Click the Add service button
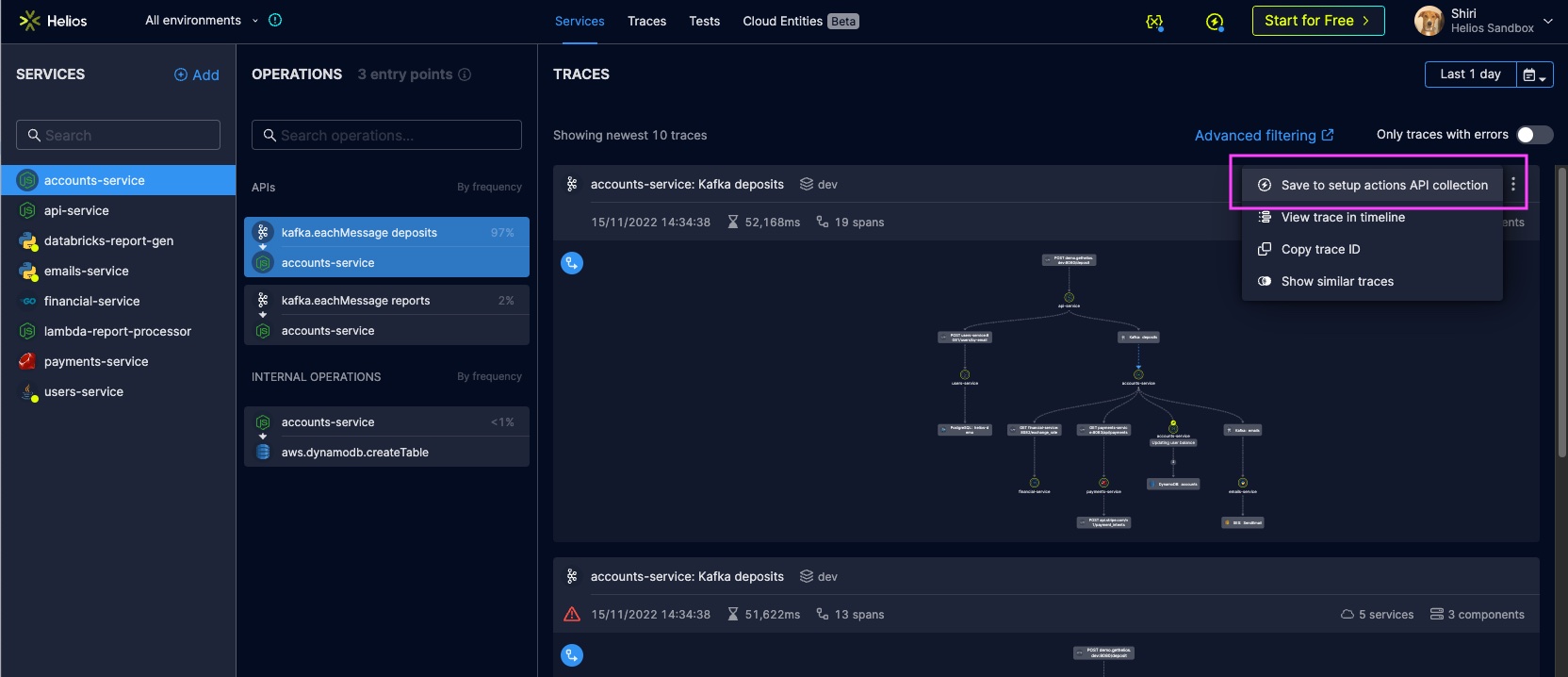The image size is (1568, 677). pyautogui.click(x=197, y=74)
